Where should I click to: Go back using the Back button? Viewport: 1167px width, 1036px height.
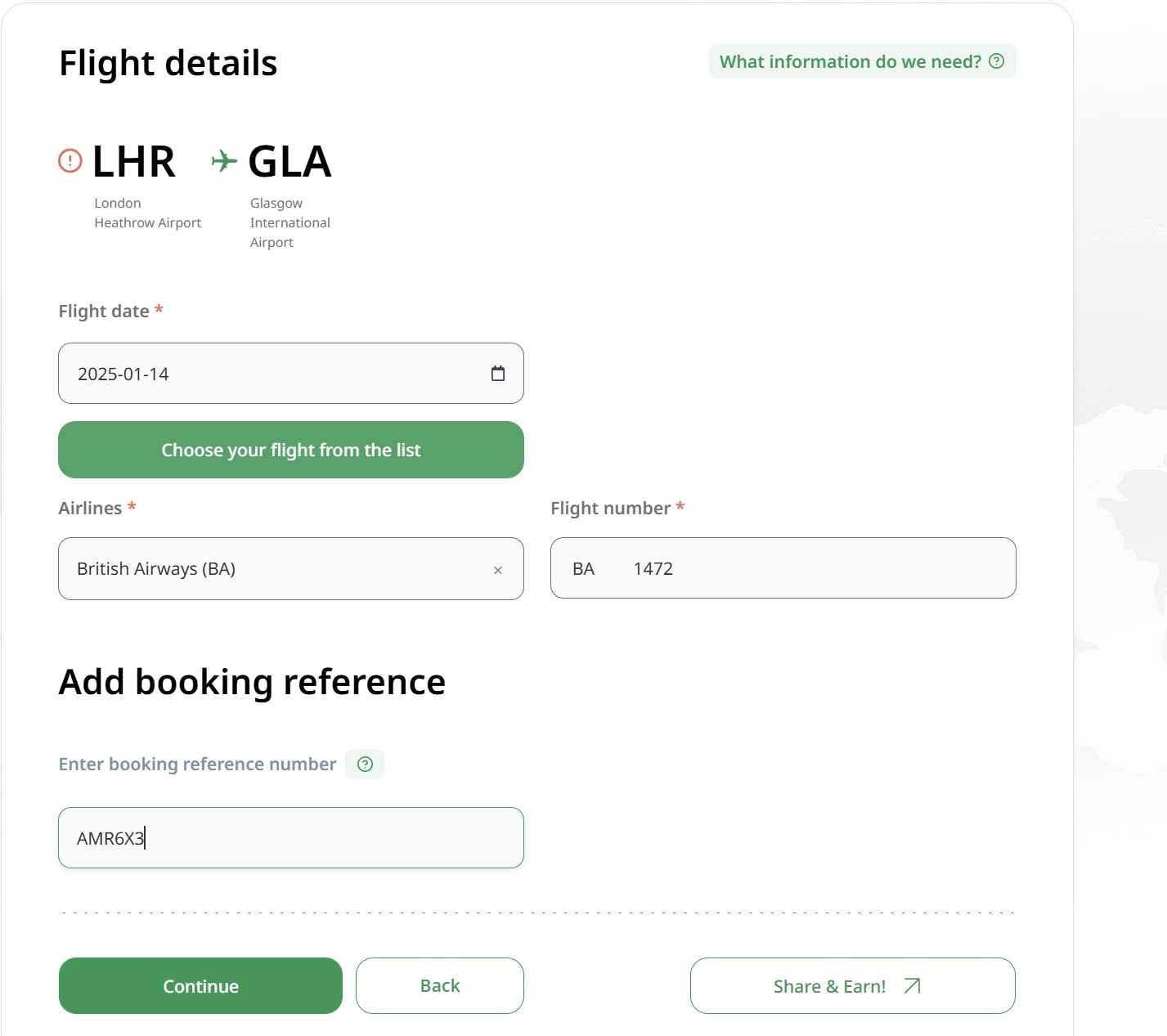439,985
